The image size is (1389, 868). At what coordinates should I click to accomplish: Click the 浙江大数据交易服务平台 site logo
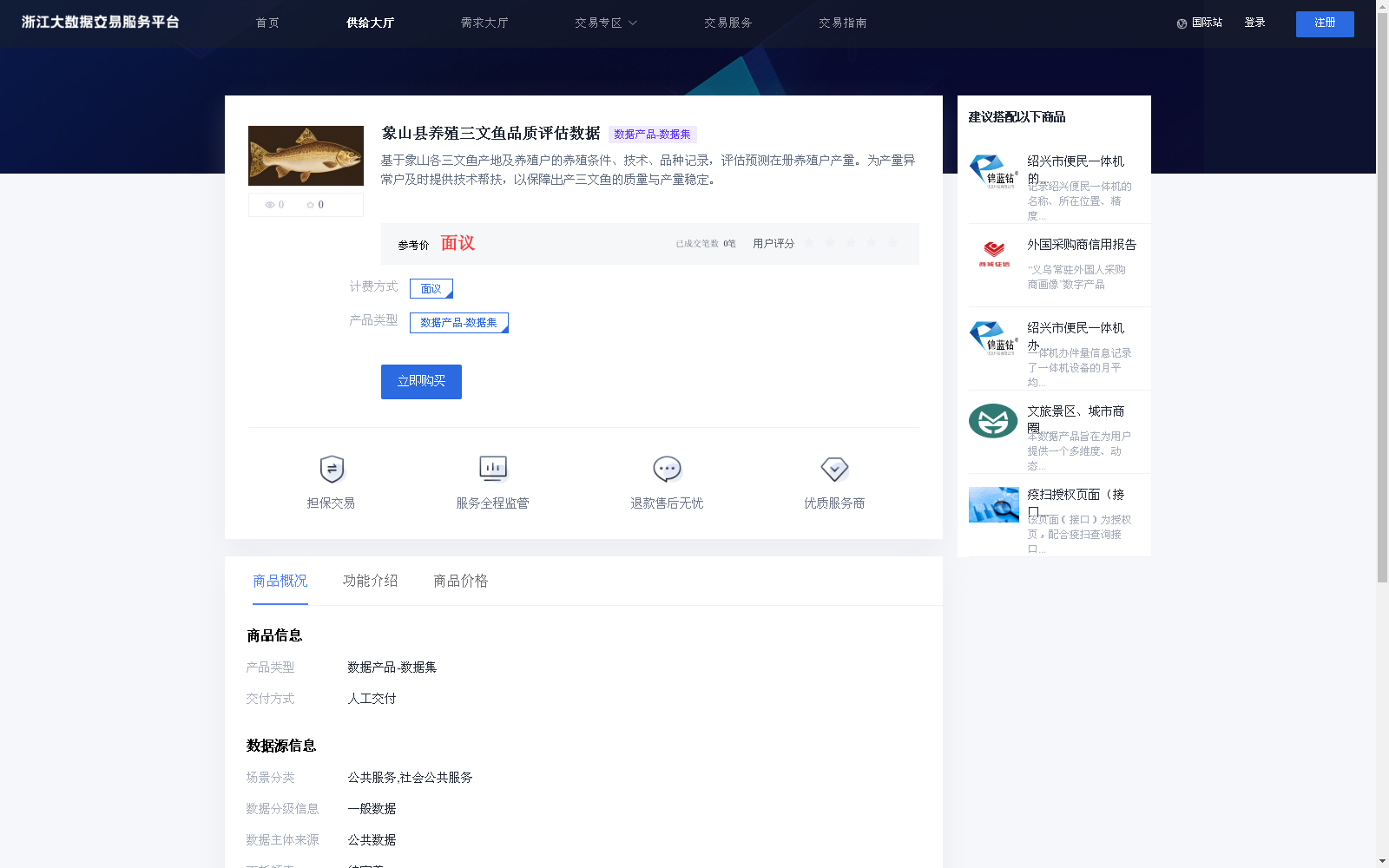tap(101, 22)
